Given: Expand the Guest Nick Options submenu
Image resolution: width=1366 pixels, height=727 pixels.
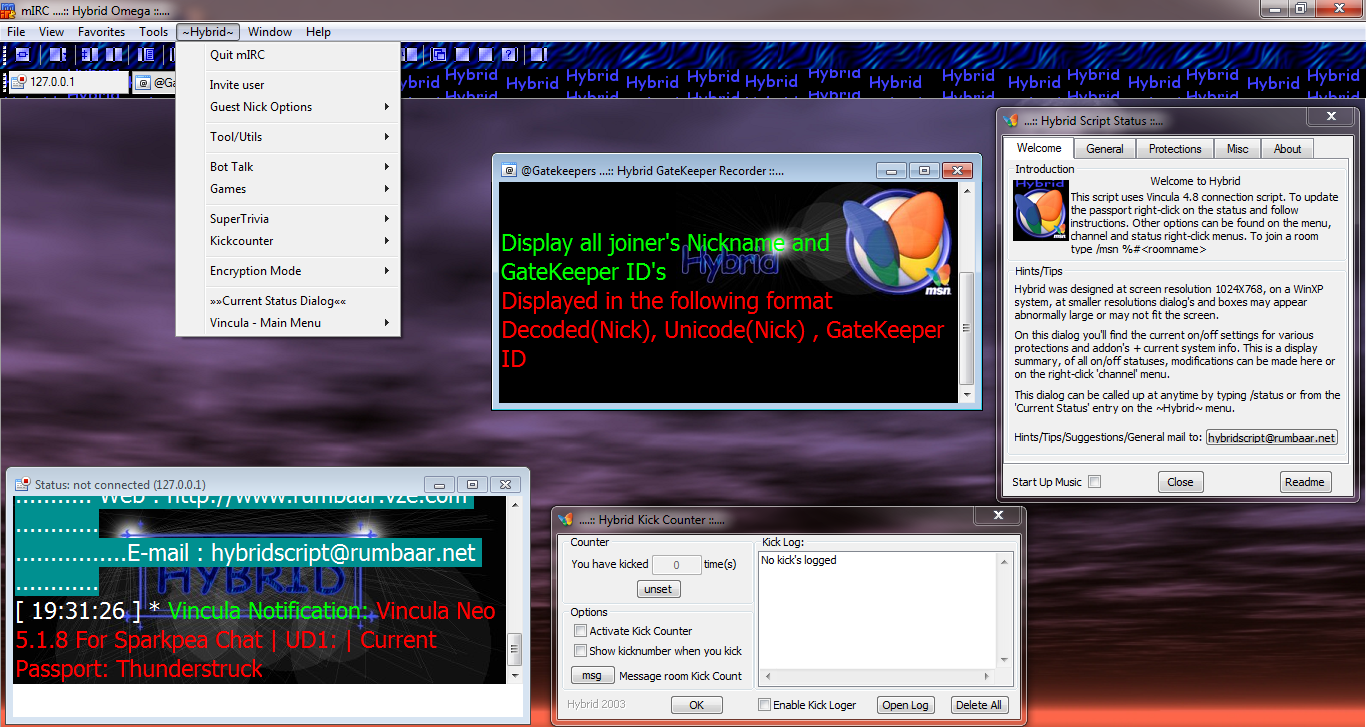Looking at the screenshot, I should (x=288, y=107).
